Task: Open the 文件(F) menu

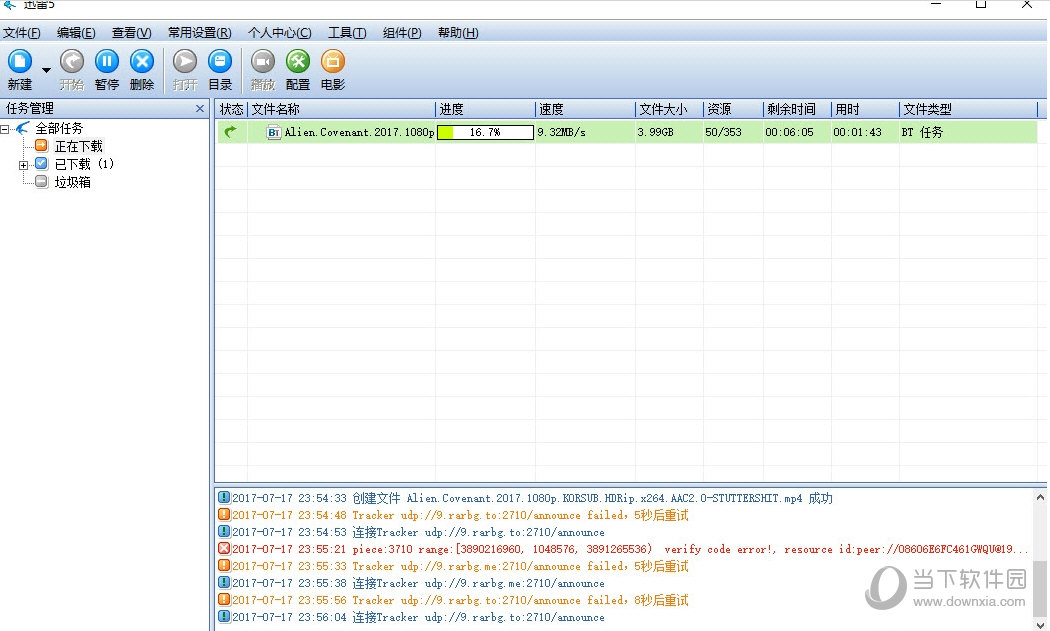Action: tap(21, 33)
